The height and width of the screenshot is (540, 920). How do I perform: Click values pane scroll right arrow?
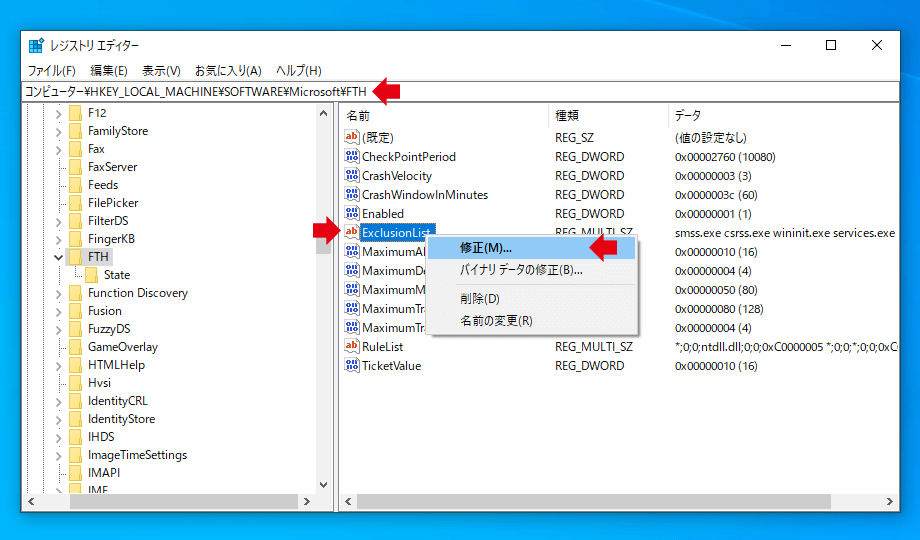[889, 502]
